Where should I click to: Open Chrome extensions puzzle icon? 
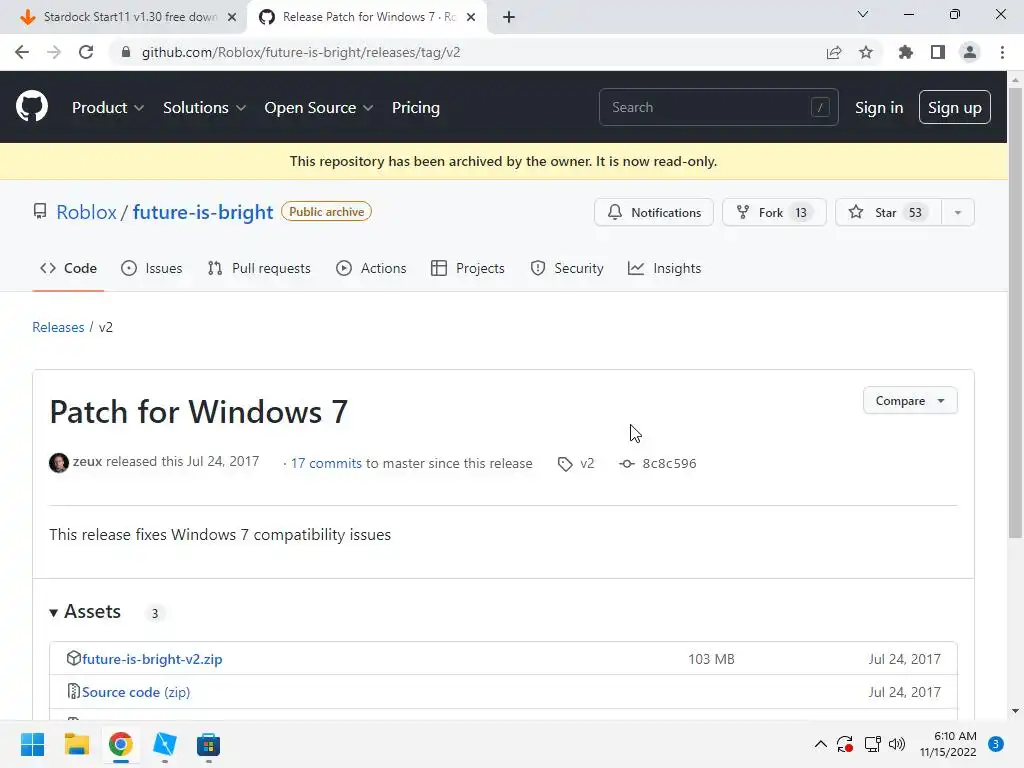[905, 52]
